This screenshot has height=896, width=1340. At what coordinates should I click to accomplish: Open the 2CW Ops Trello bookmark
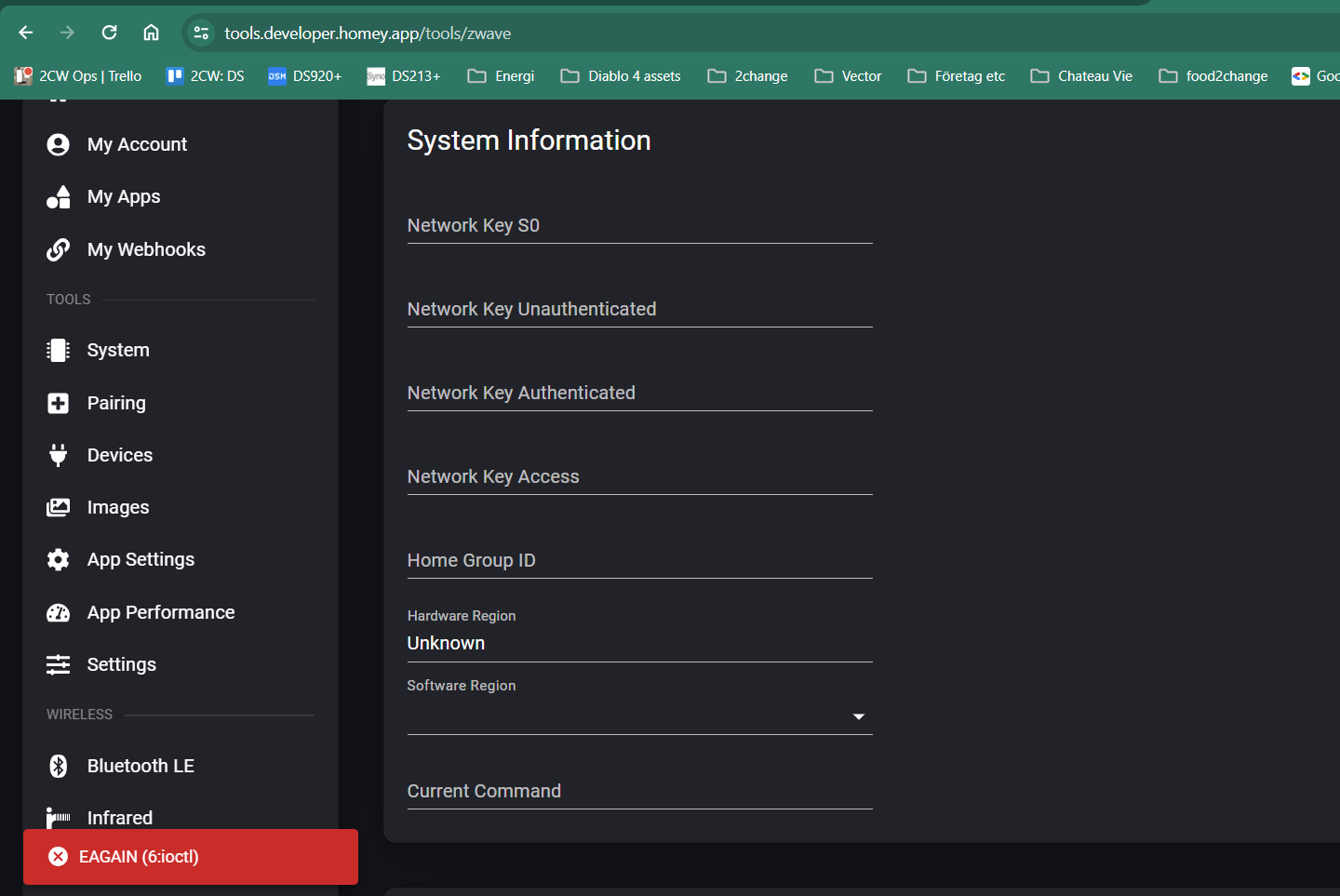78,76
